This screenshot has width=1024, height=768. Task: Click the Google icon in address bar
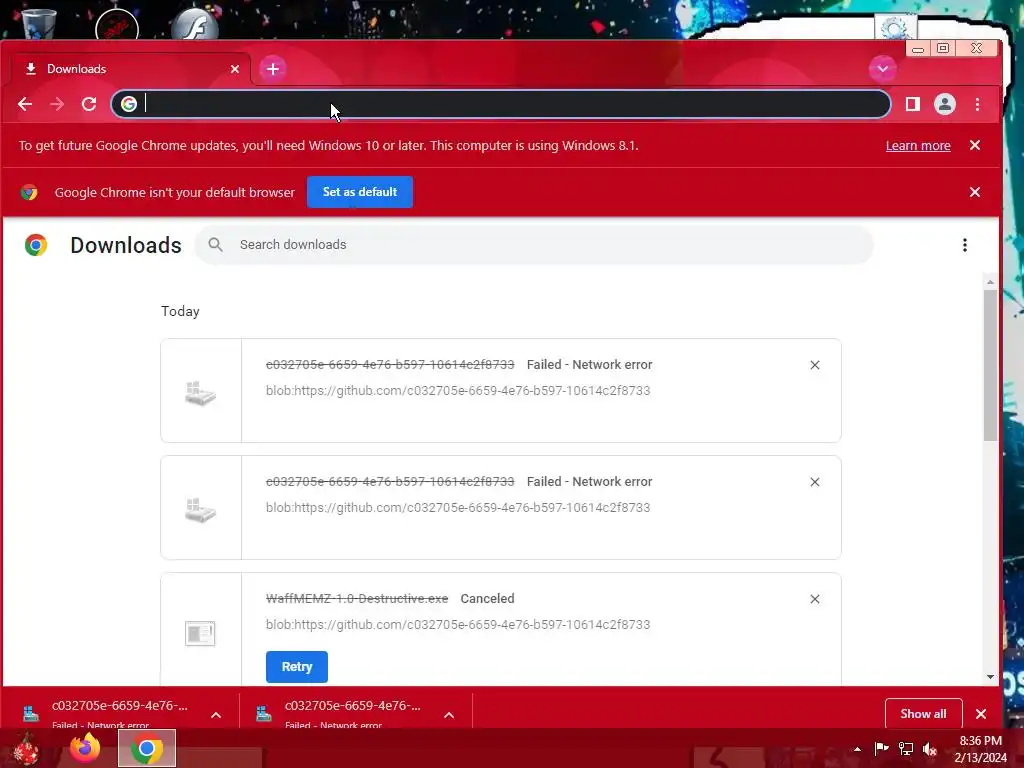coord(129,104)
